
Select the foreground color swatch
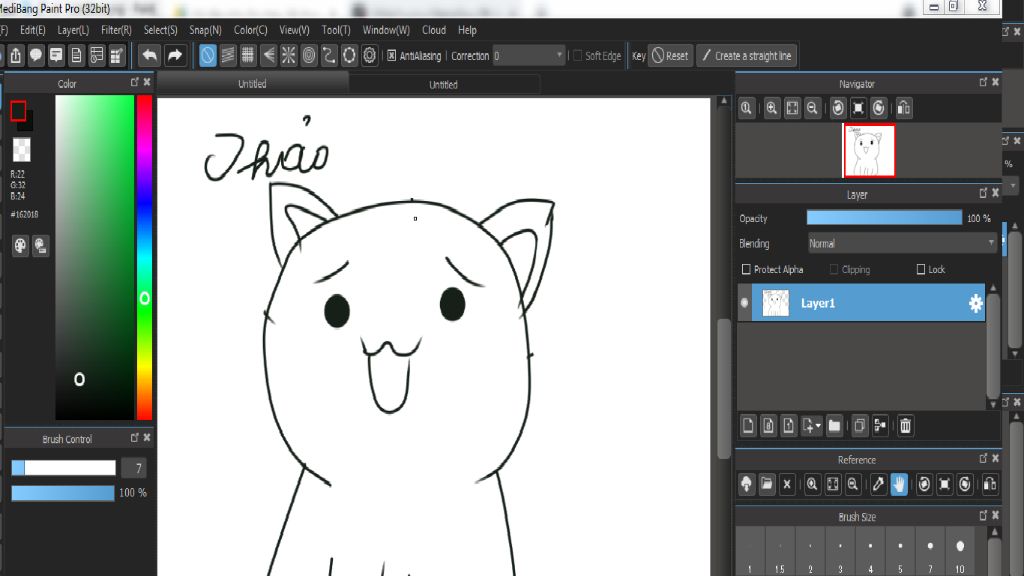(x=18, y=112)
